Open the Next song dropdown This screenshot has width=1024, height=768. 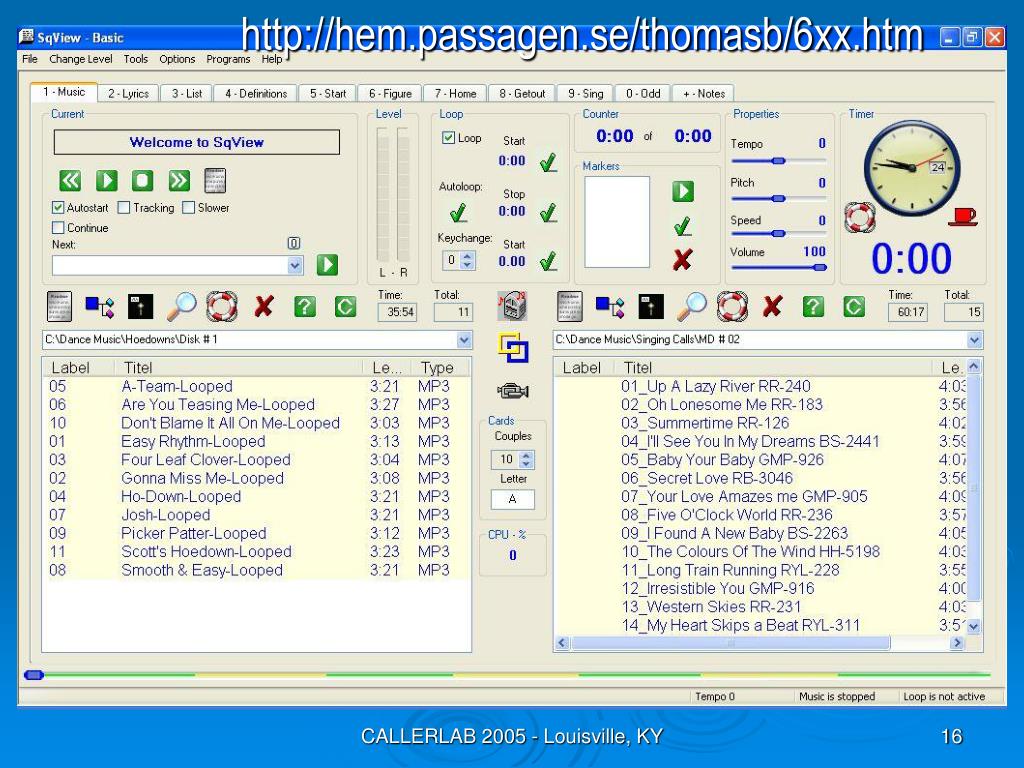[x=295, y=265]
